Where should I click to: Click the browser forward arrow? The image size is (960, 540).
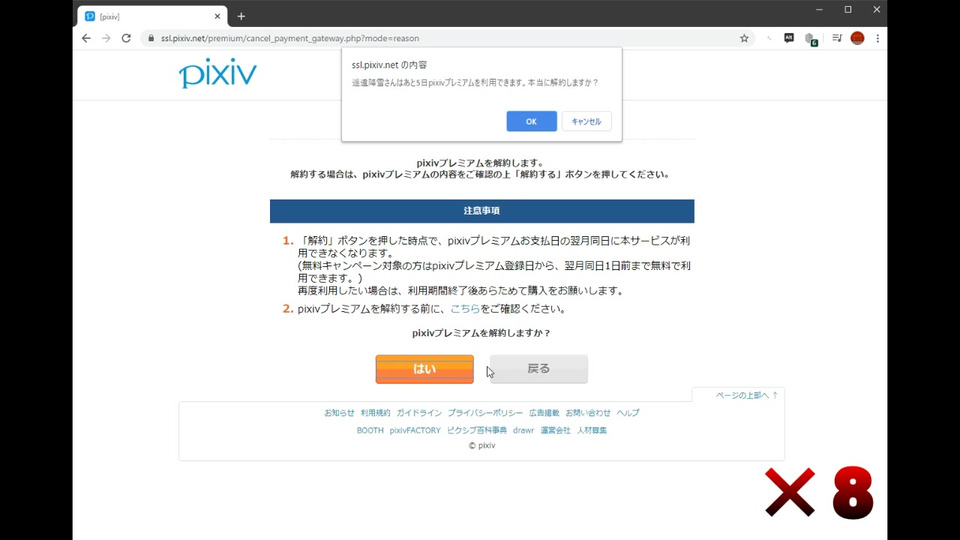click(106, 38)
